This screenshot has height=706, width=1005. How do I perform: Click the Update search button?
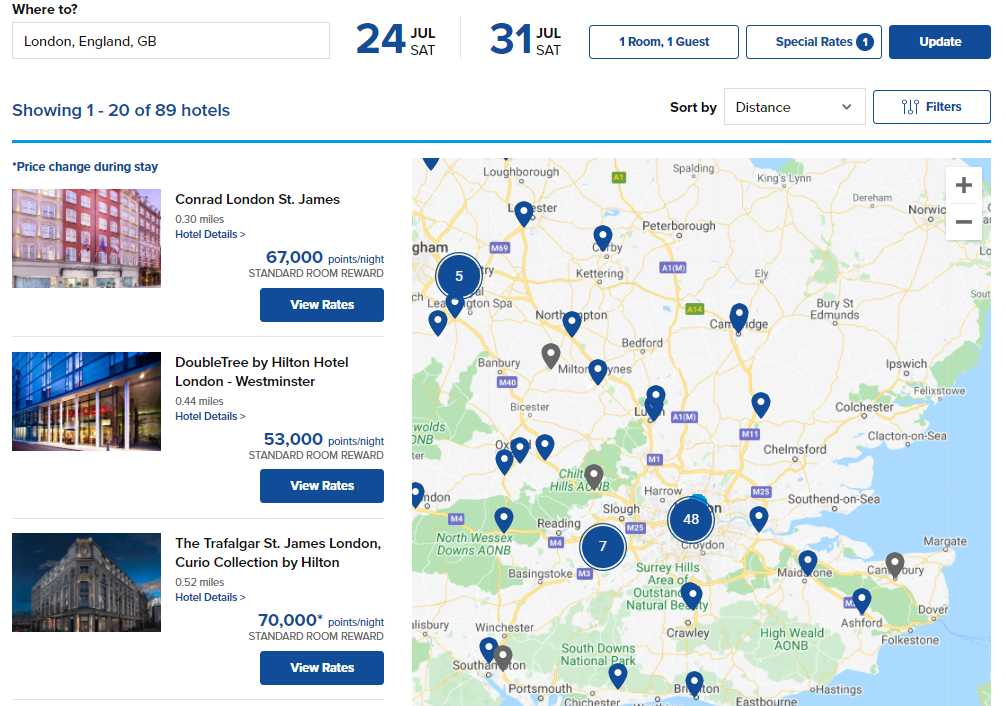(940, 42)
